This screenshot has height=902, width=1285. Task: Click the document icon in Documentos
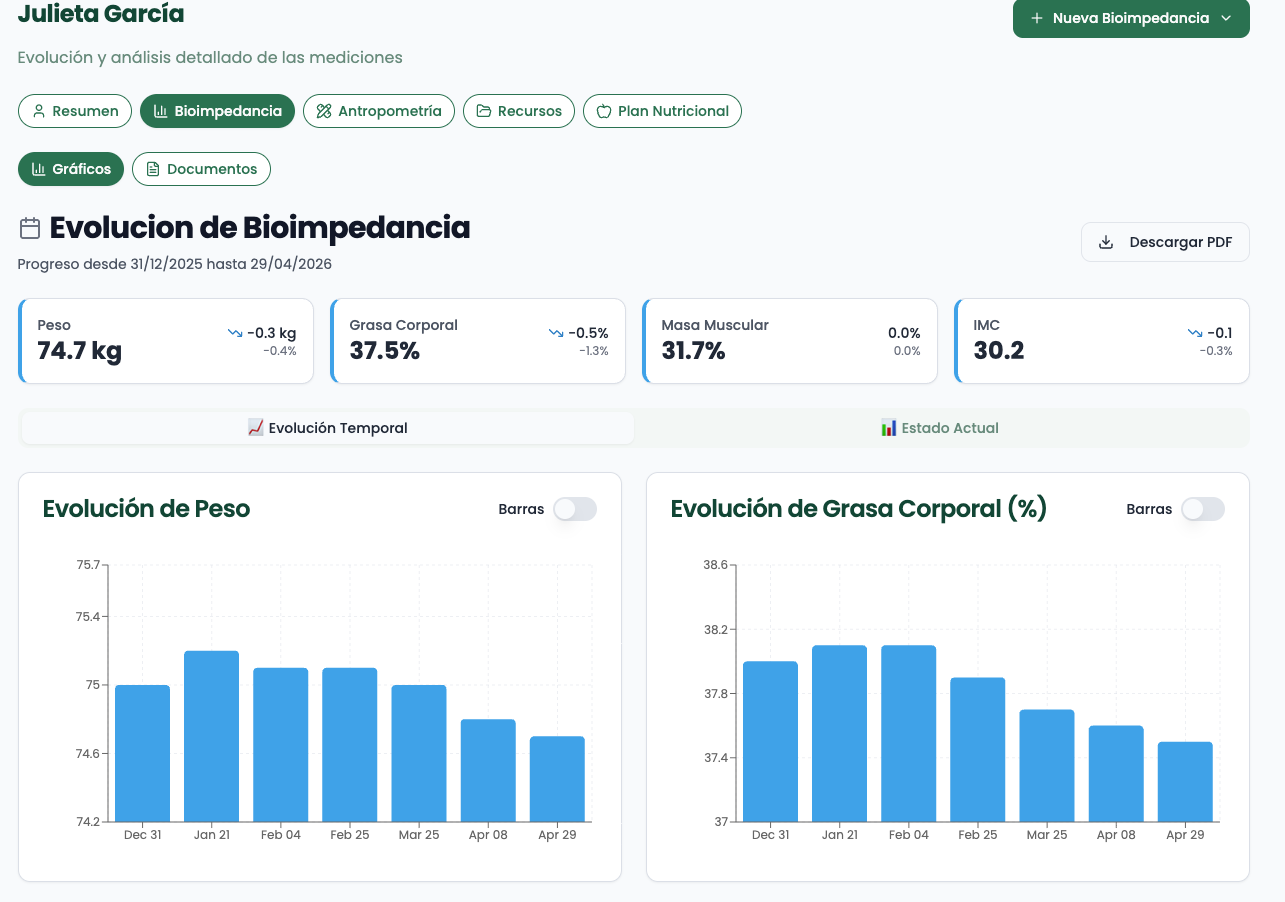point(153,169)
